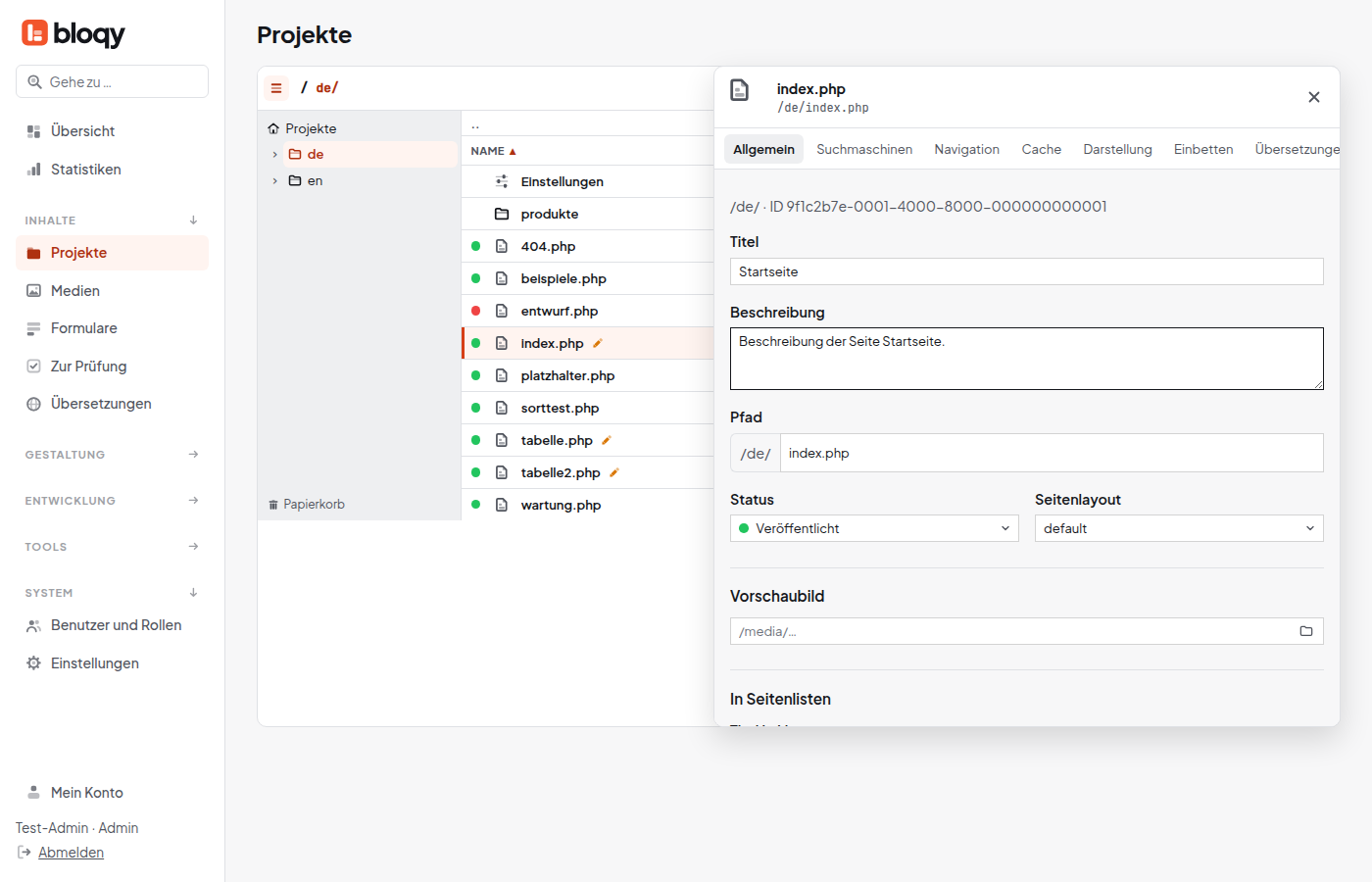Expand the de folder in tree
Screen dimensions: 1372x882
click(275, 155)
